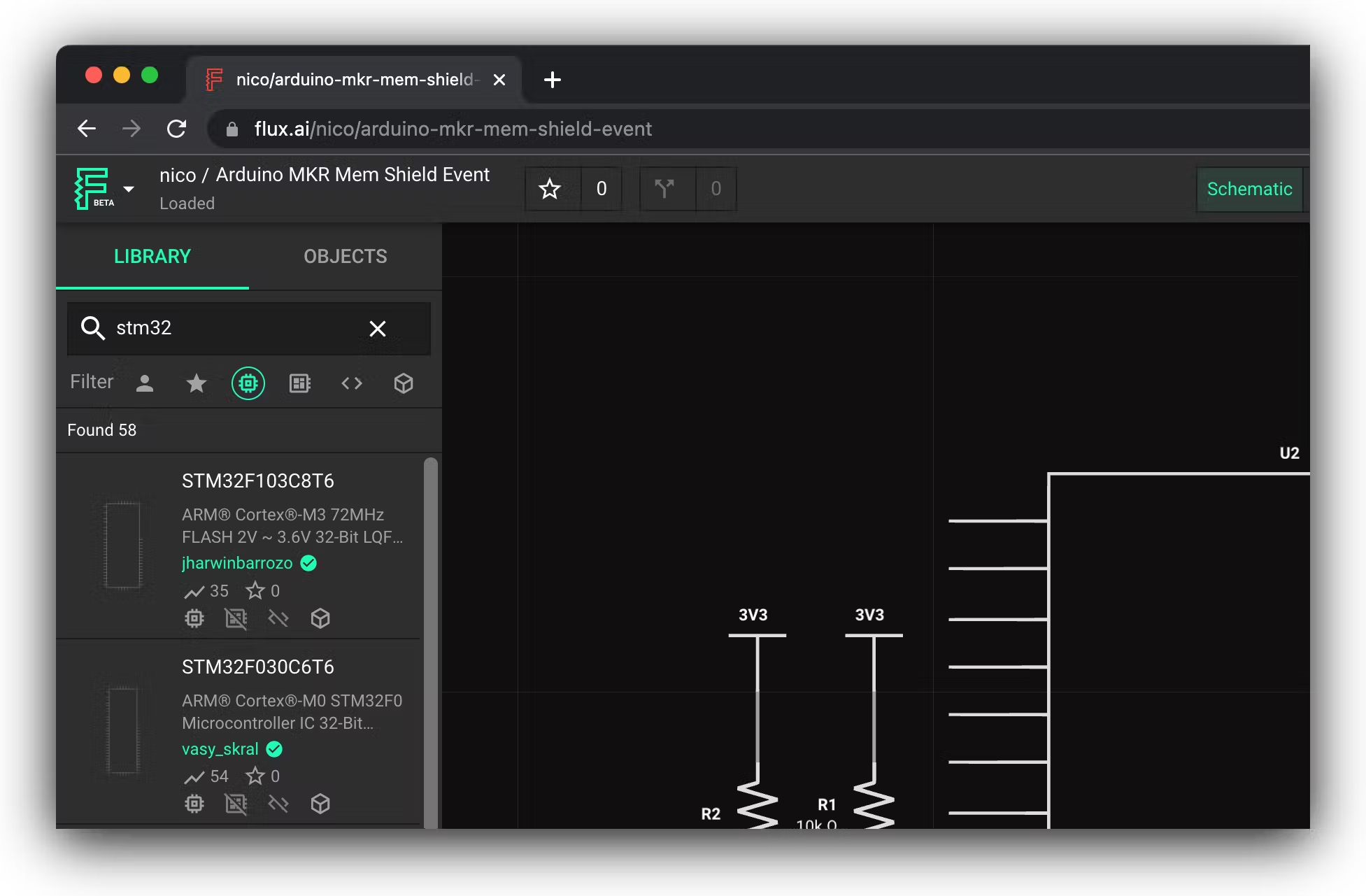This screenshot has width=1366, height=896.
Task: Click the footprint layout filter icon
Action: (300, 383)
